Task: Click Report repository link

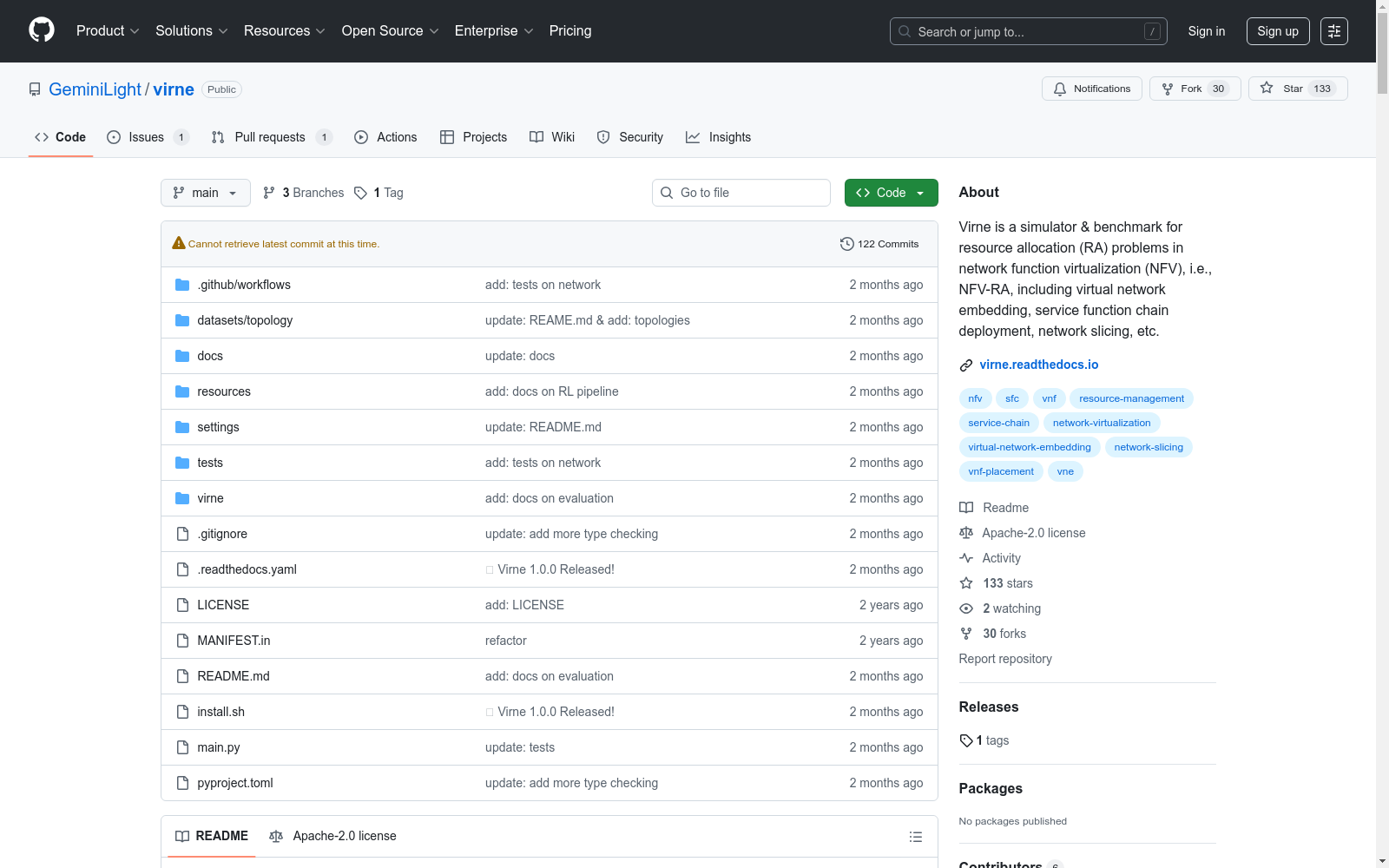Action: pyautogui.click(x=1005, y=659)
